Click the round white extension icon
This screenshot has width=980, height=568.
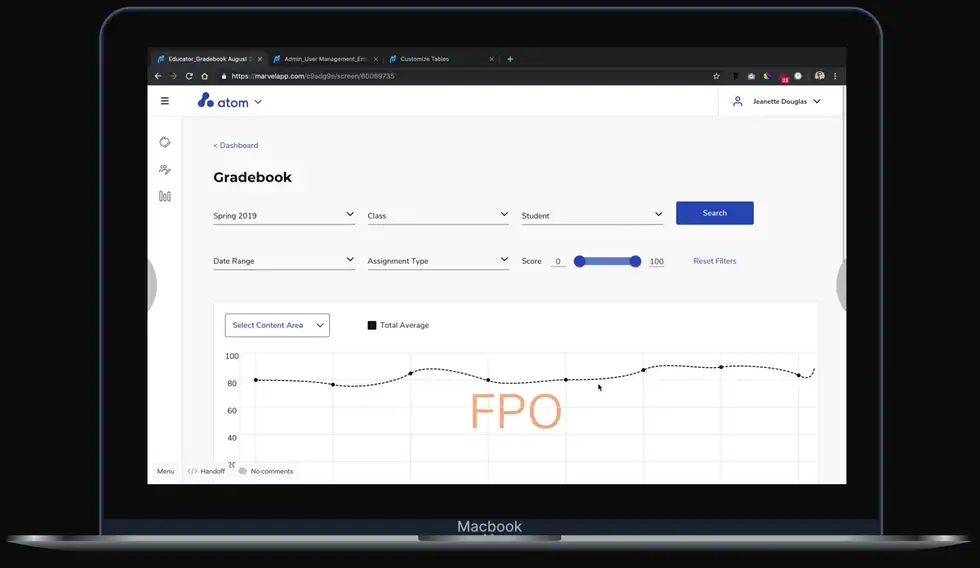(x=798, y=76)
